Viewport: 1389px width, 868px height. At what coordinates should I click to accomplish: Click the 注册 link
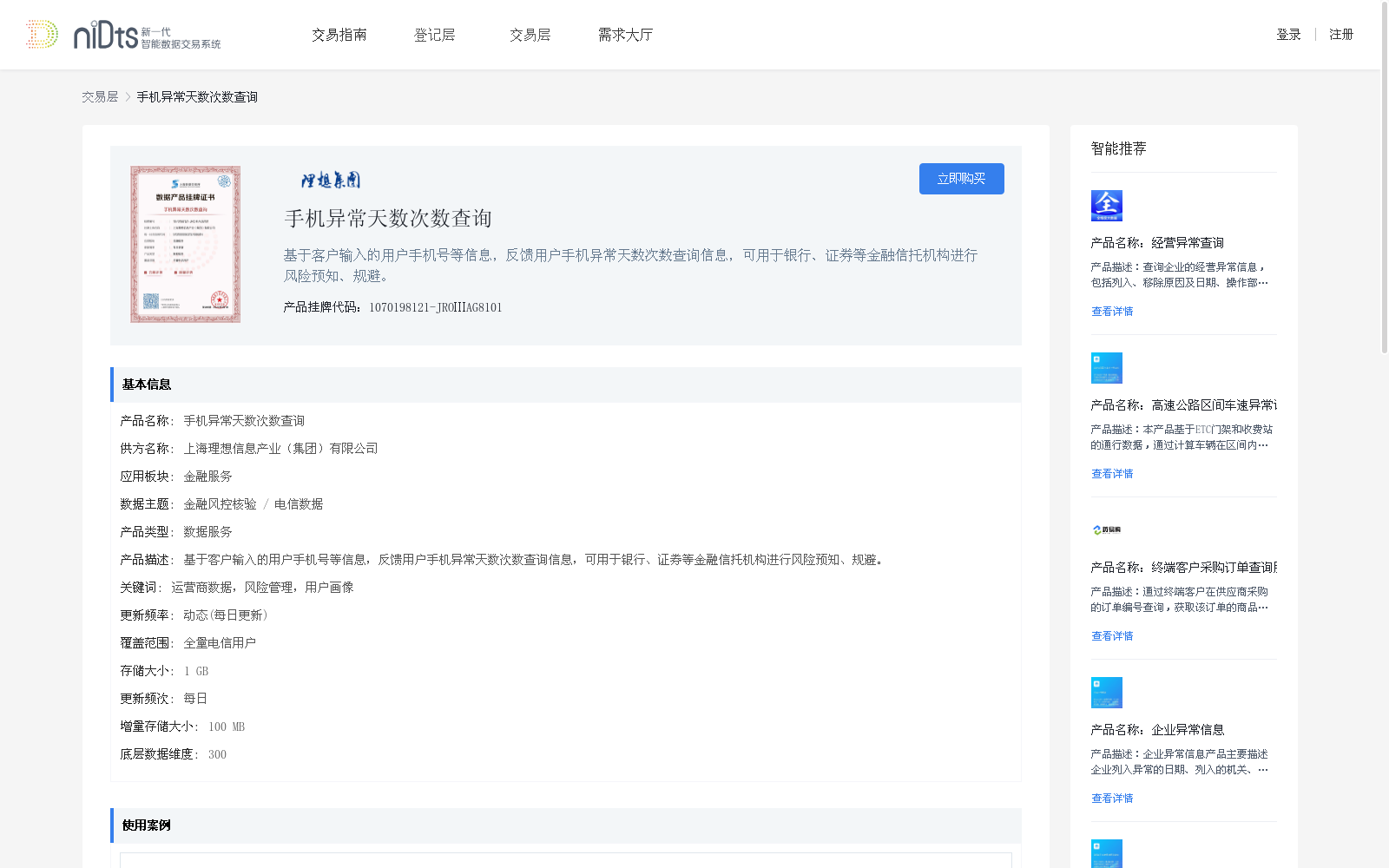[x=1341, y=35]
